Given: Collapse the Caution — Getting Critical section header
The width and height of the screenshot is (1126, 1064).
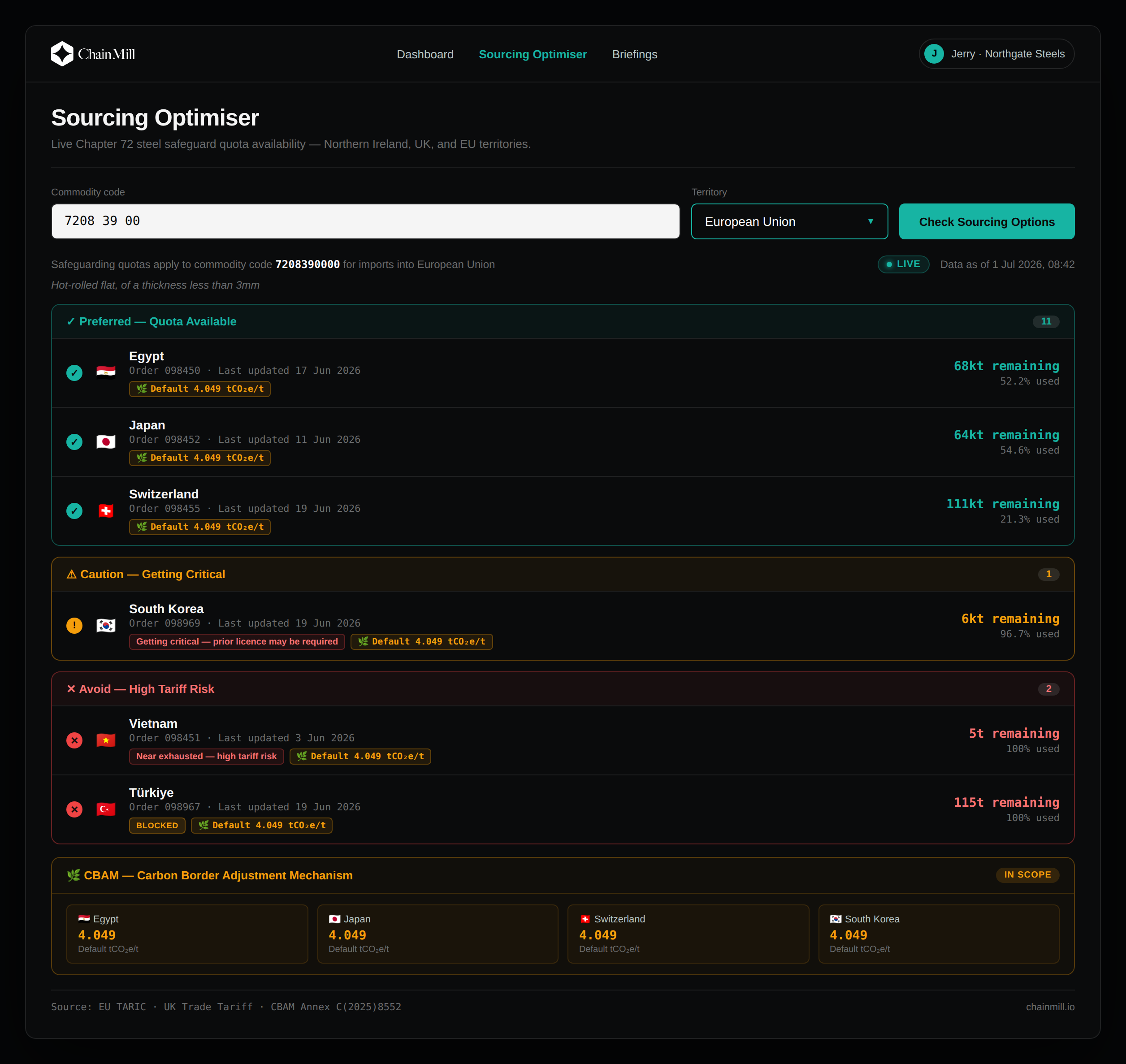Looking at the screenshot, I should (563, 575).
